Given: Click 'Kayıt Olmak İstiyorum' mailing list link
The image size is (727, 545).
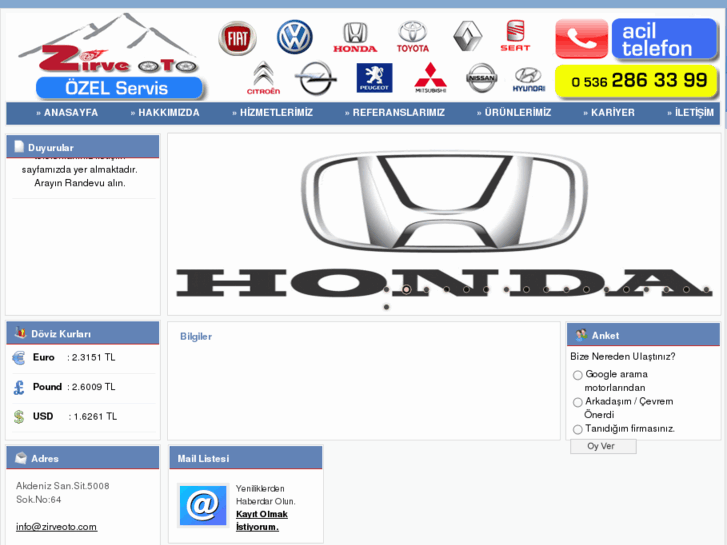Looking at the screenshot, I should (x=261, y=520).
